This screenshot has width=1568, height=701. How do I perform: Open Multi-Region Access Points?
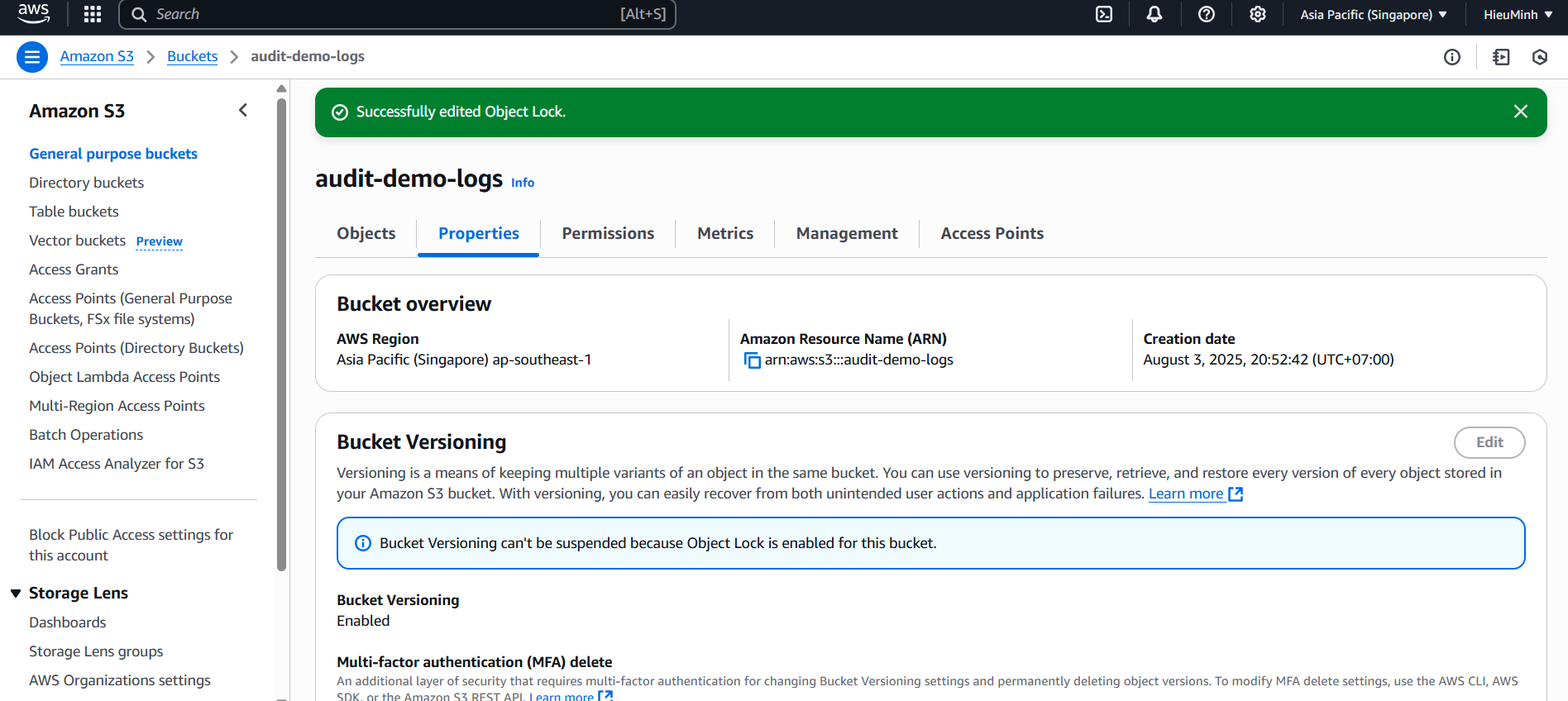[x=117, y=406]
